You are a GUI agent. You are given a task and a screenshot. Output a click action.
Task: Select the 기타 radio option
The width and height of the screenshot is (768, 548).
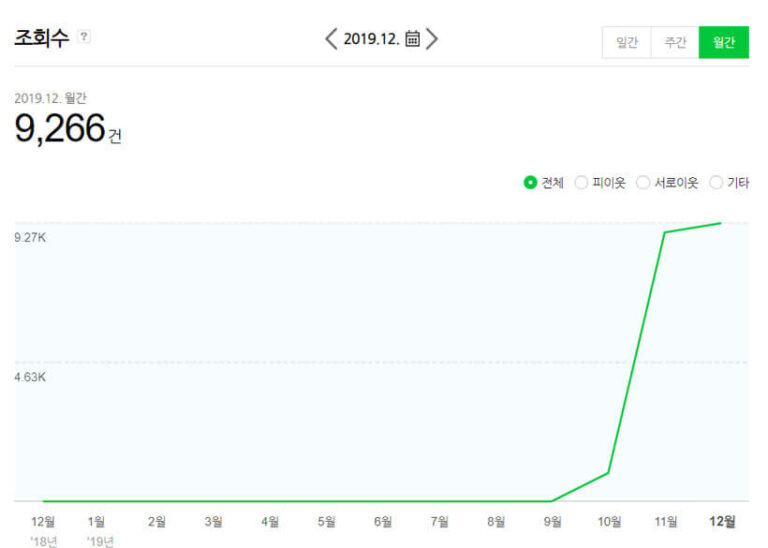(716, 183)
